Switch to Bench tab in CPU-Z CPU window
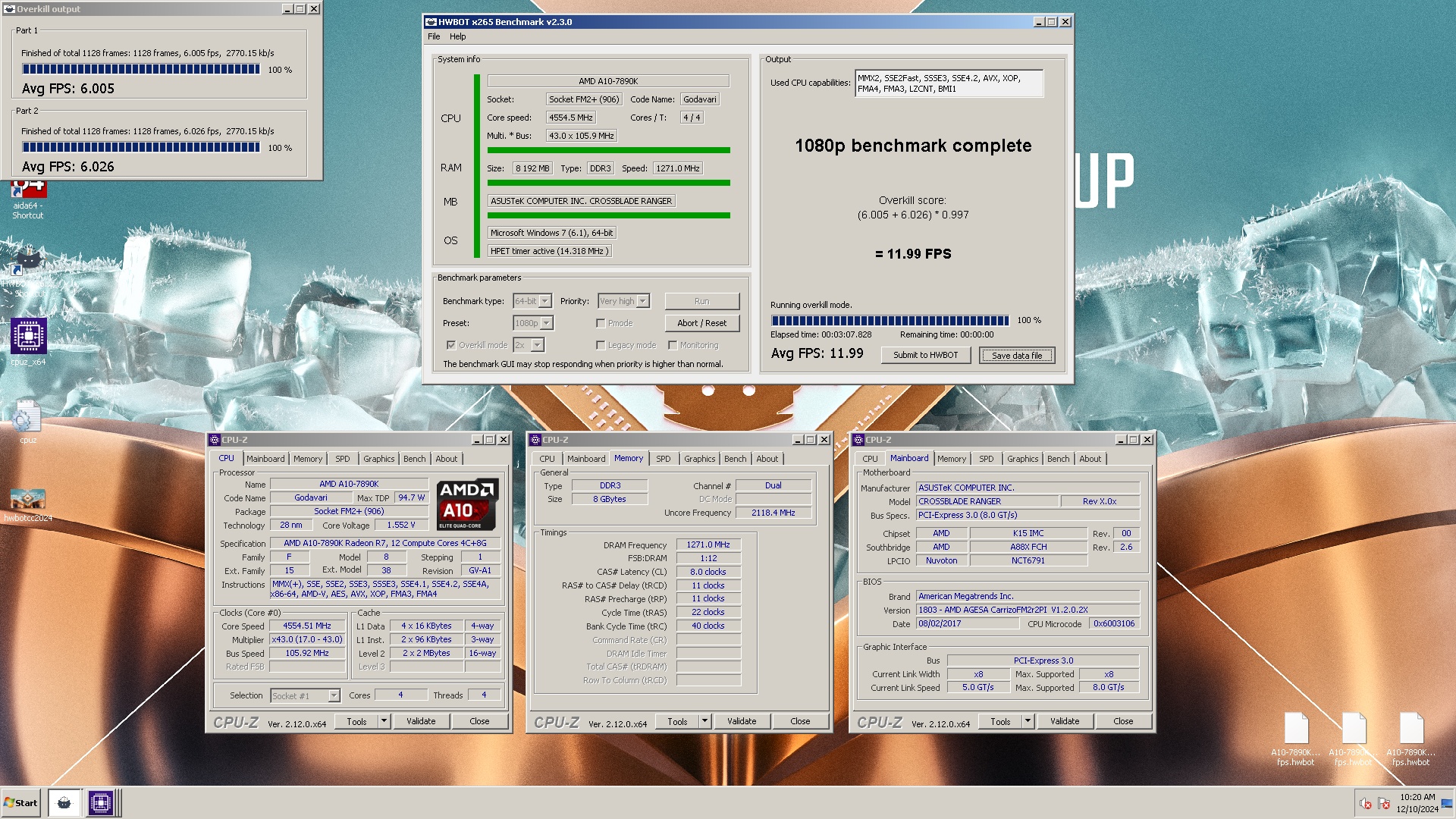 (414, 459)
